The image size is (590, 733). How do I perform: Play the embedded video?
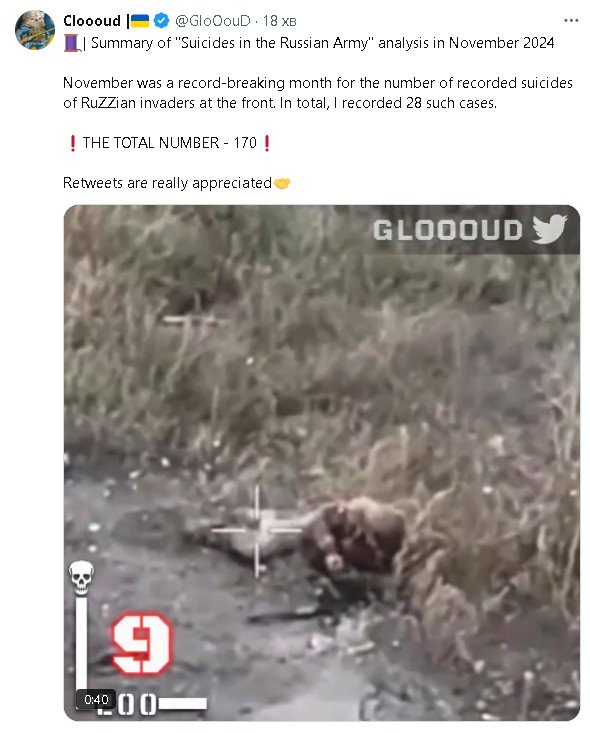click(x=322, y=463)
